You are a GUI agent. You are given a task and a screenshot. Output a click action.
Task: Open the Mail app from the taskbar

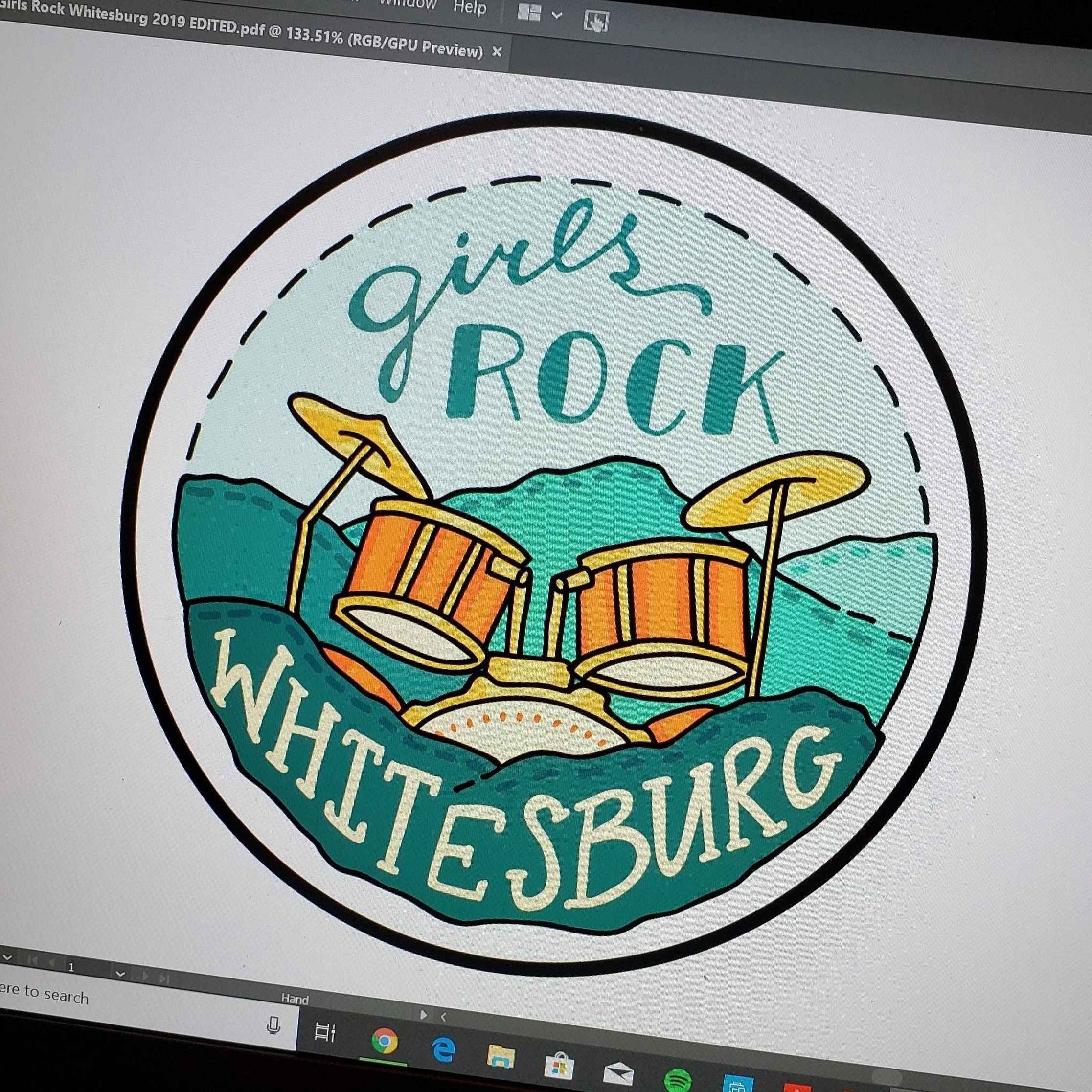[618, 1074]
